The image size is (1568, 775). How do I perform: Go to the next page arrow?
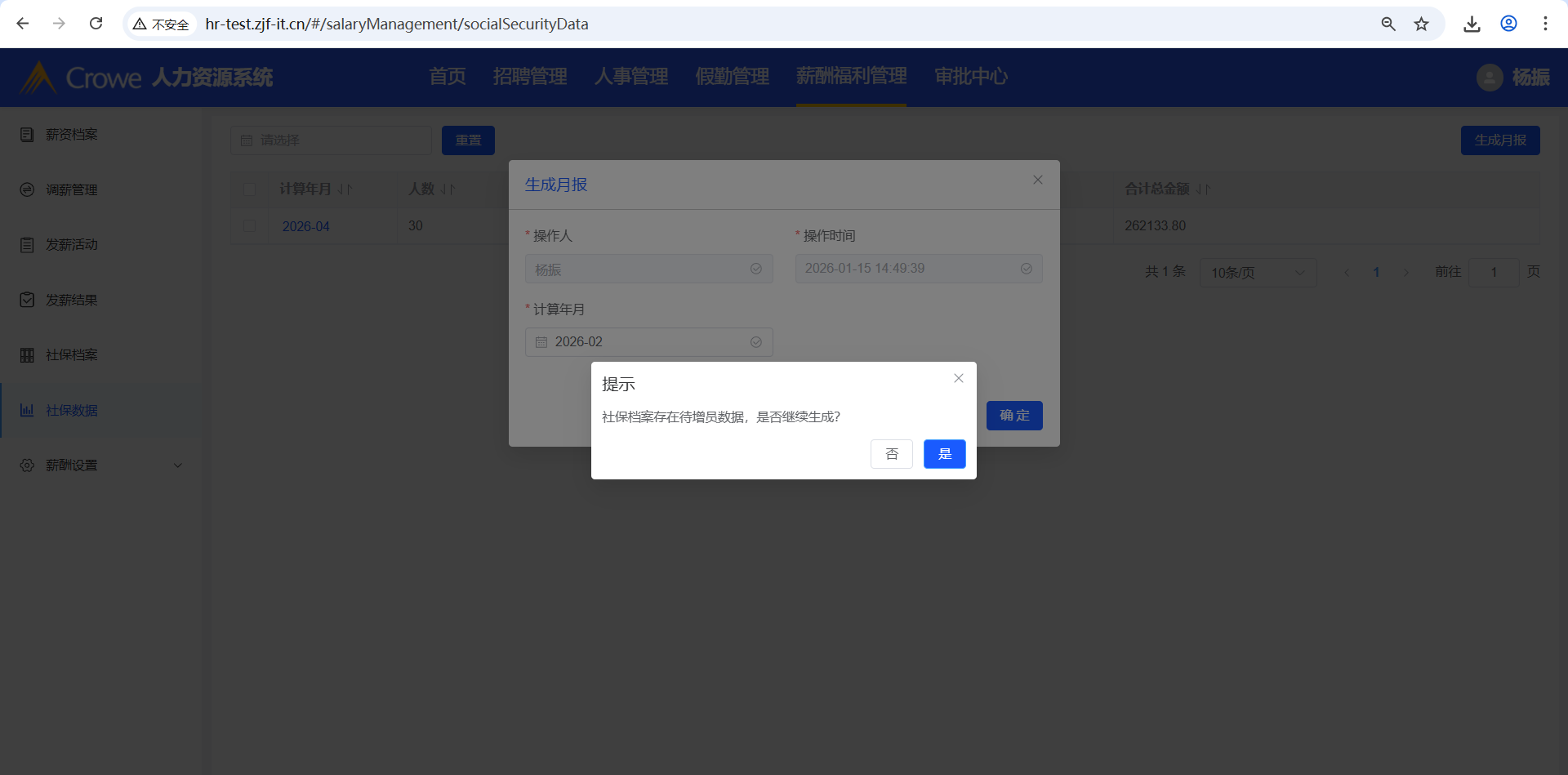coord(1406,273)
